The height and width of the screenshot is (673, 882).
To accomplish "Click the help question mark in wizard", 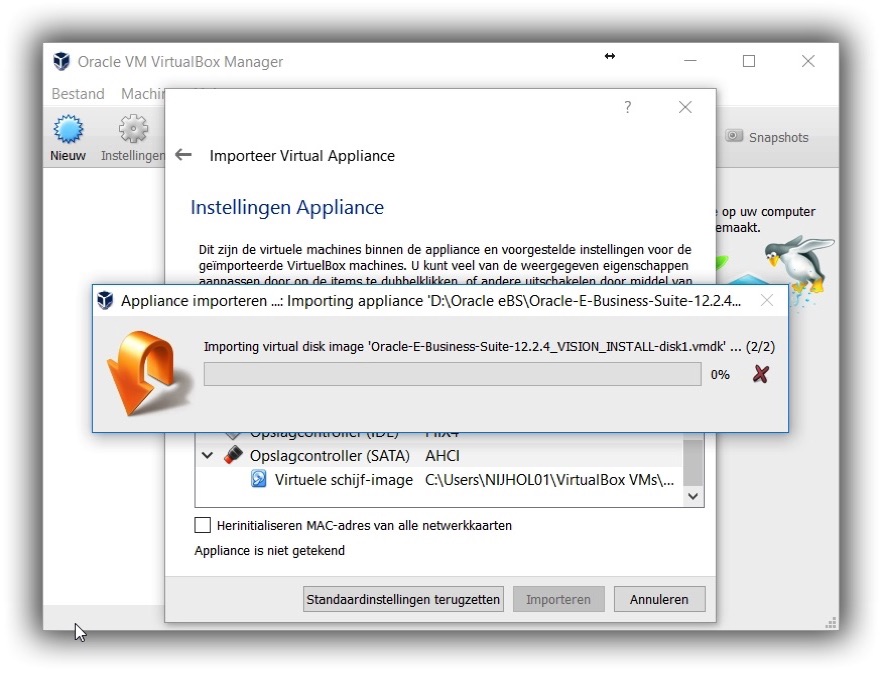I will pos(628,107).
